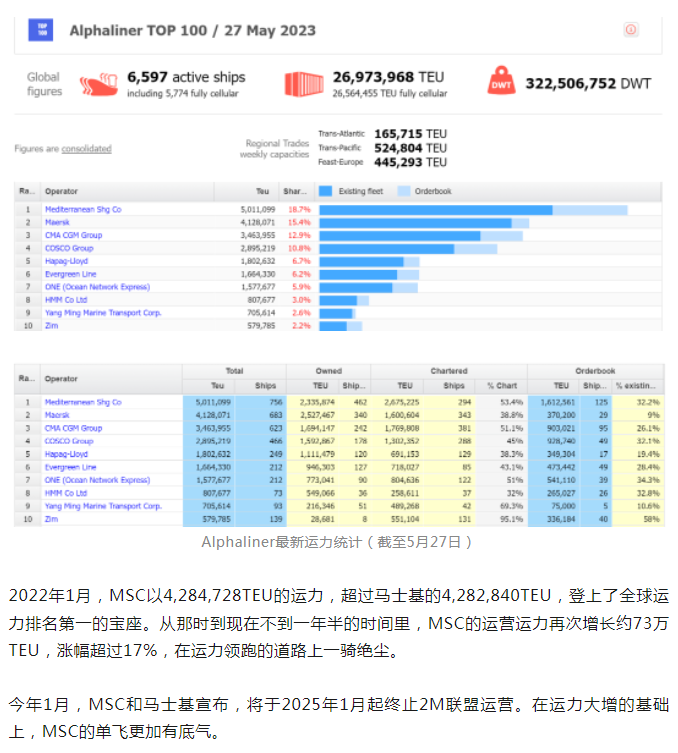Open Zim link in the chart table
Viewport: 678px width, 753px height.
[51, 326]
